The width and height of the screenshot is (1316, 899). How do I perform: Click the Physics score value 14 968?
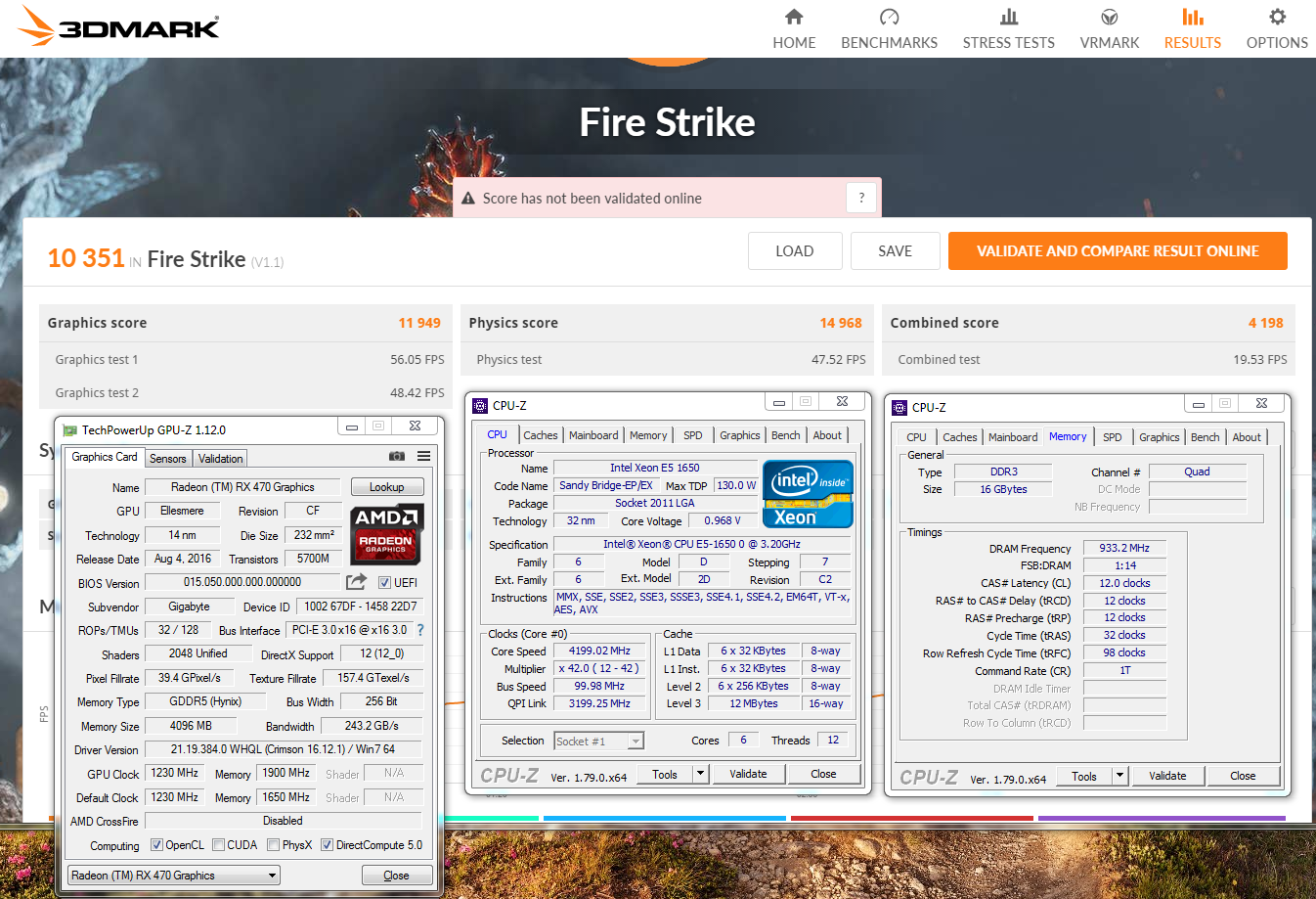(x=841, y=323)
